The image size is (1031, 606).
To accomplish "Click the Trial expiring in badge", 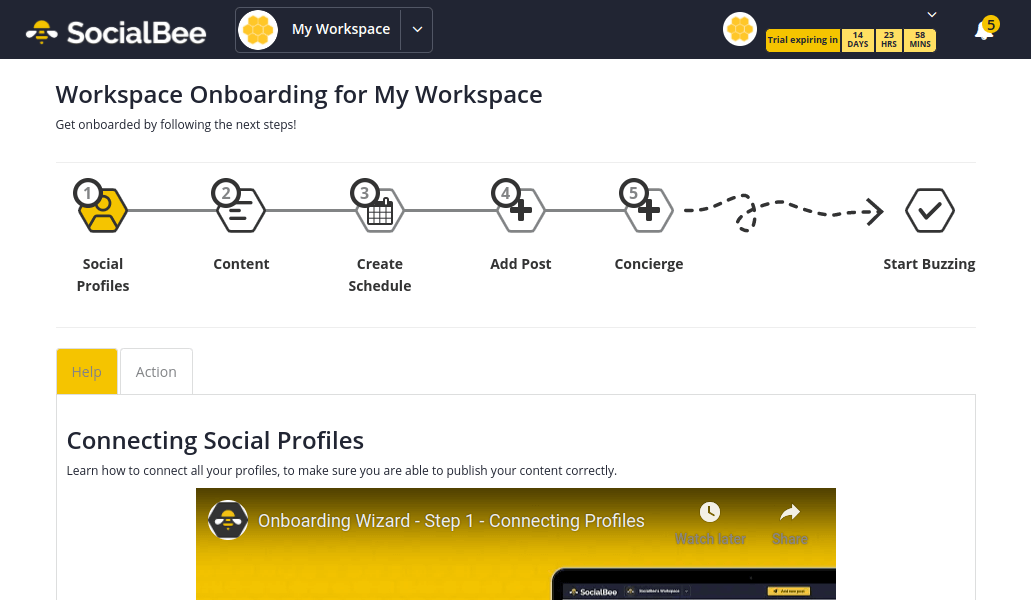I will pyautogui.click(x=803, y=40).
